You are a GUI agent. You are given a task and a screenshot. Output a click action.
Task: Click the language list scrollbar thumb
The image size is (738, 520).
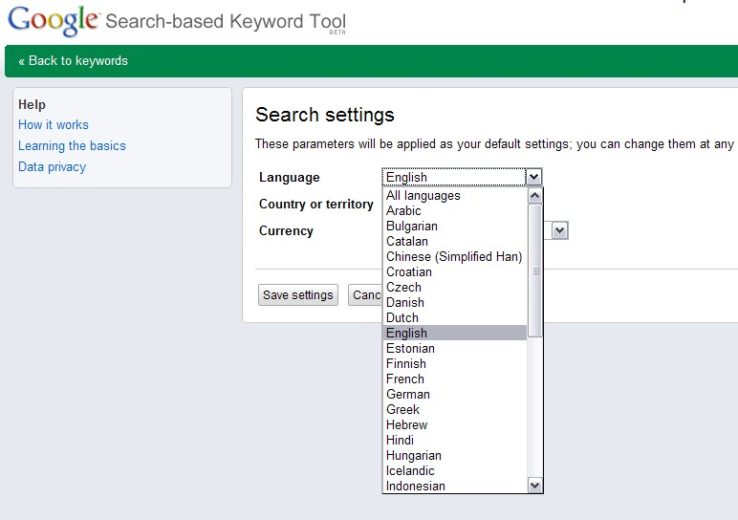pyautogui.click(x=535, y=271)
